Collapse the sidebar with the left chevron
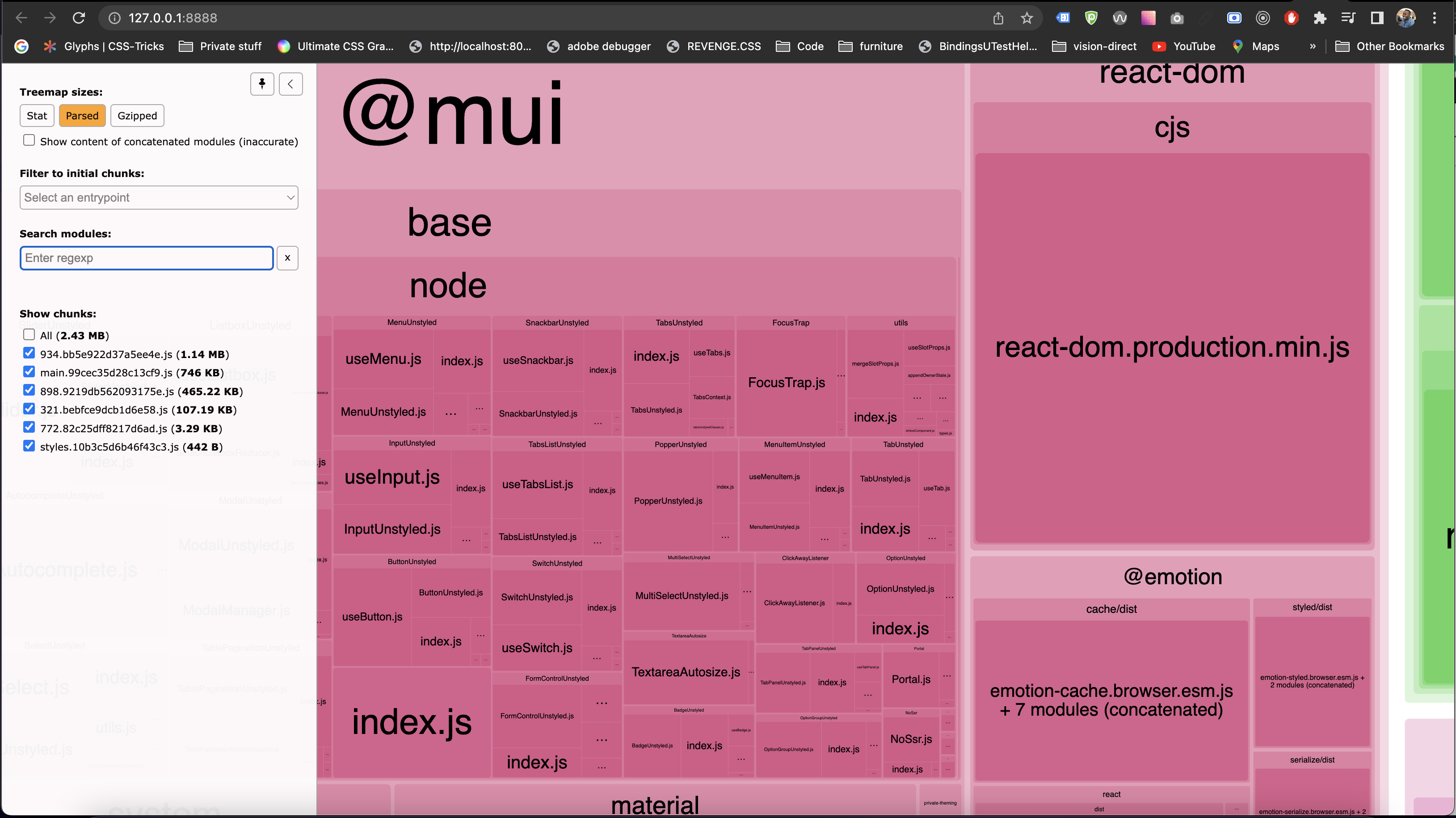The image size is (1456, 818). point(290,84)
